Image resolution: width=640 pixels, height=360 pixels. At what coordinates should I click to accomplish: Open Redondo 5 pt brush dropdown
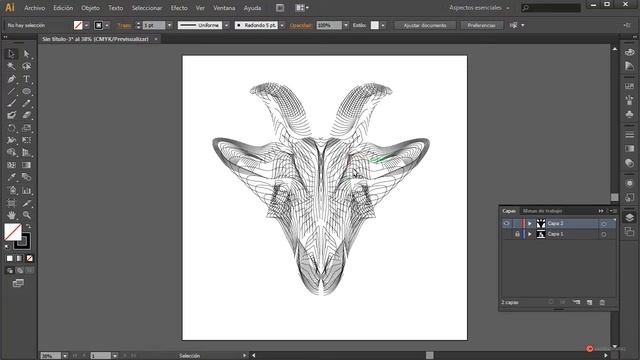point(282,25)
